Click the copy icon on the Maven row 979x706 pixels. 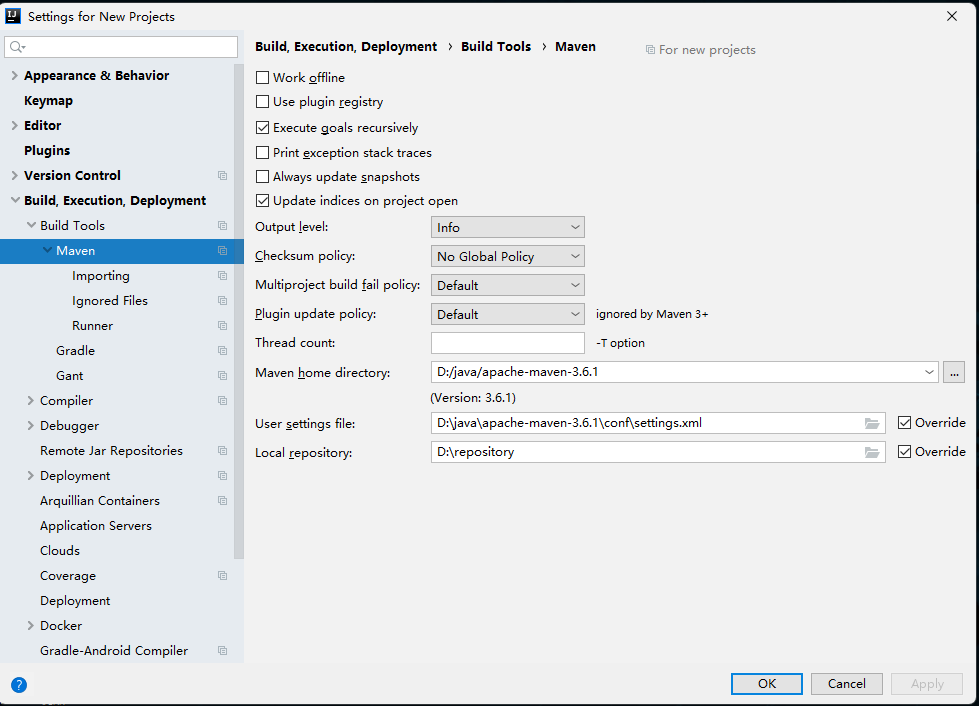click(x=222, y=250)
